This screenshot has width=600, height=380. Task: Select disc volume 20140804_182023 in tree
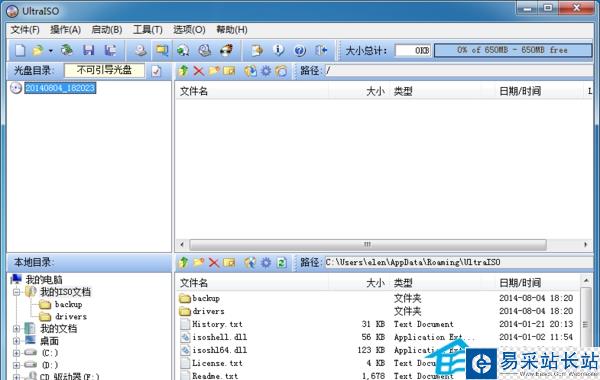(x=60, y=88)
